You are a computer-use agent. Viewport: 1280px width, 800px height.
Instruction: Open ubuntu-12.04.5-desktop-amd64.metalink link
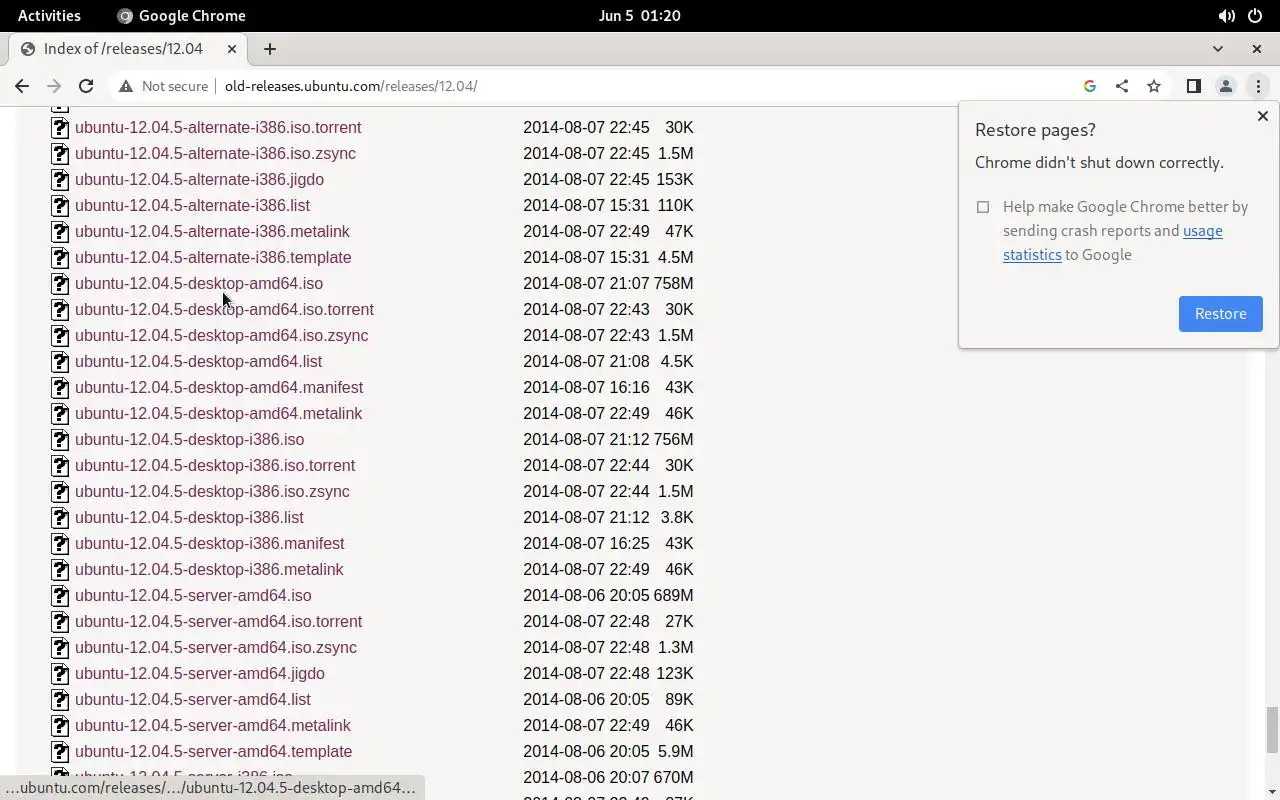(218, 413)
